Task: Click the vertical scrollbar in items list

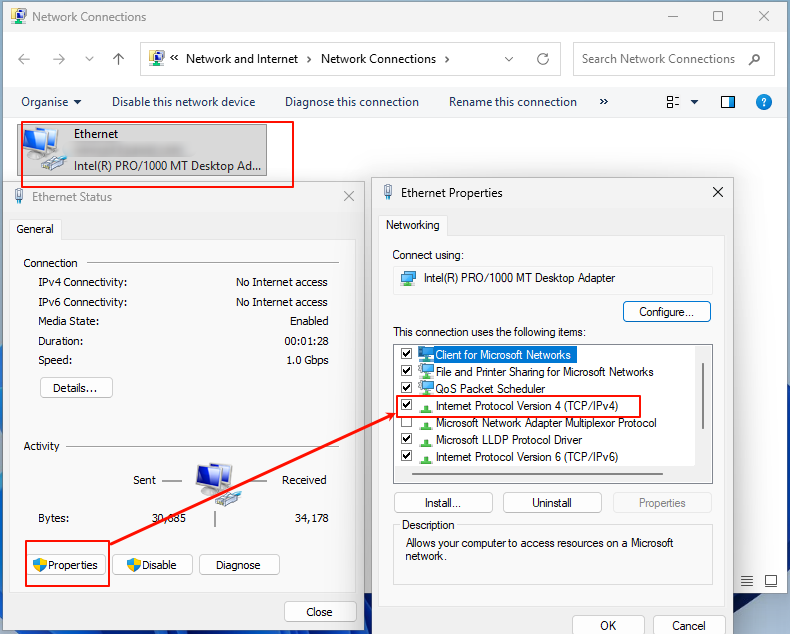Action: [x=703, y=396]
